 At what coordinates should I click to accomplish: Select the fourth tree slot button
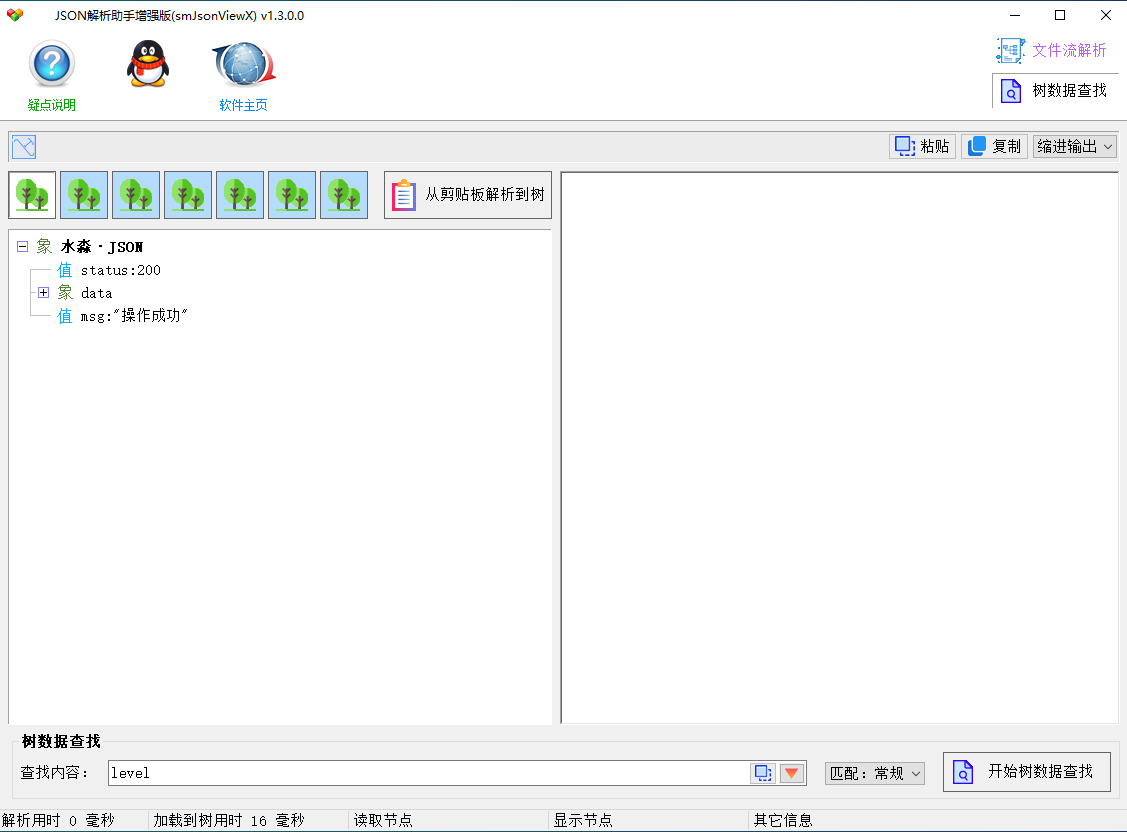[188, 195]
